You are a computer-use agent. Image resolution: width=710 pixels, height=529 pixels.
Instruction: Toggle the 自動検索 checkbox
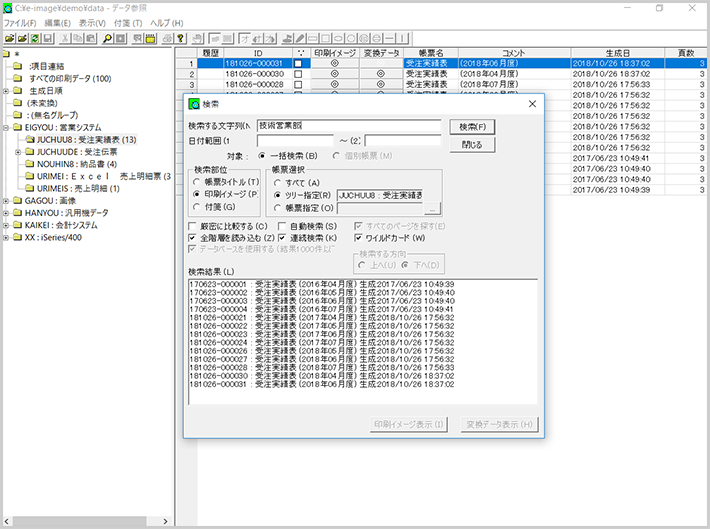coord(283,226)
